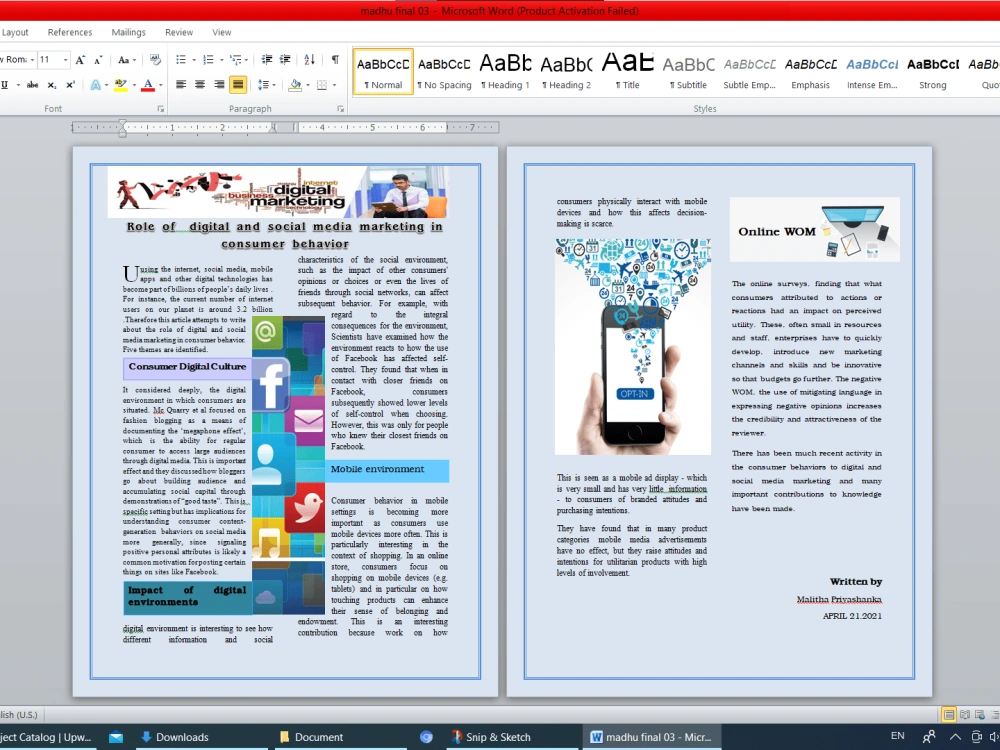Expand the highlight color dropdown arrow
Screen dimensions: 1000x750
pos(134,85)
